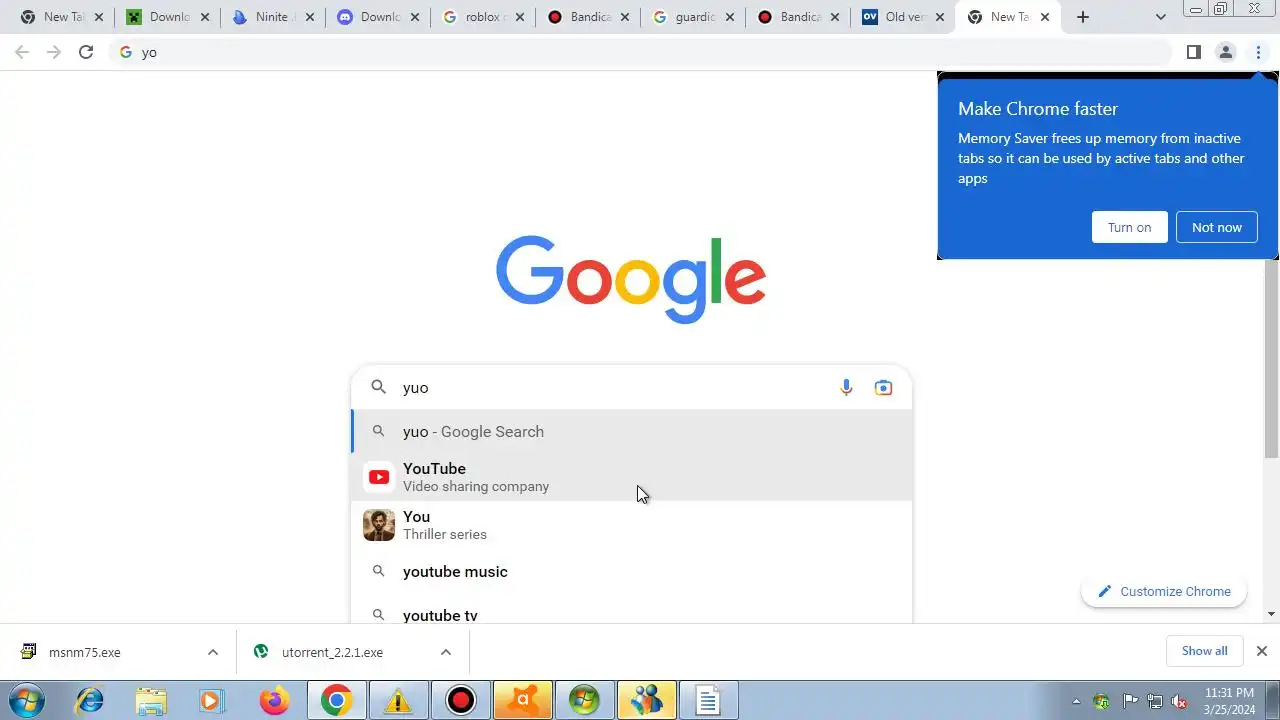Select 'You' thriller series suggestion
This screenshot has width=1280, height=720.
coord(632,525)
